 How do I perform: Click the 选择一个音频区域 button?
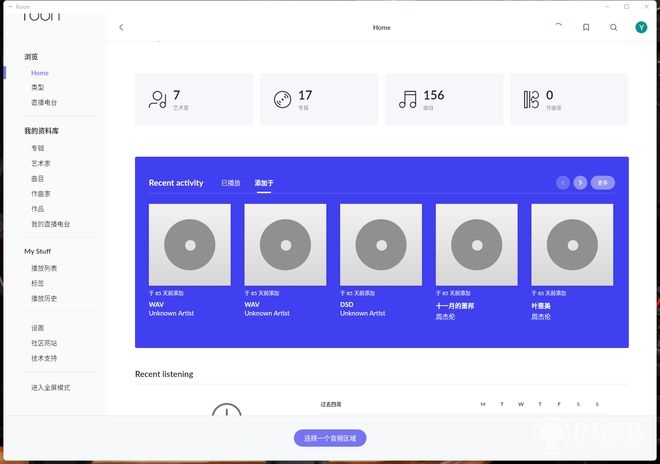point(330,438)
